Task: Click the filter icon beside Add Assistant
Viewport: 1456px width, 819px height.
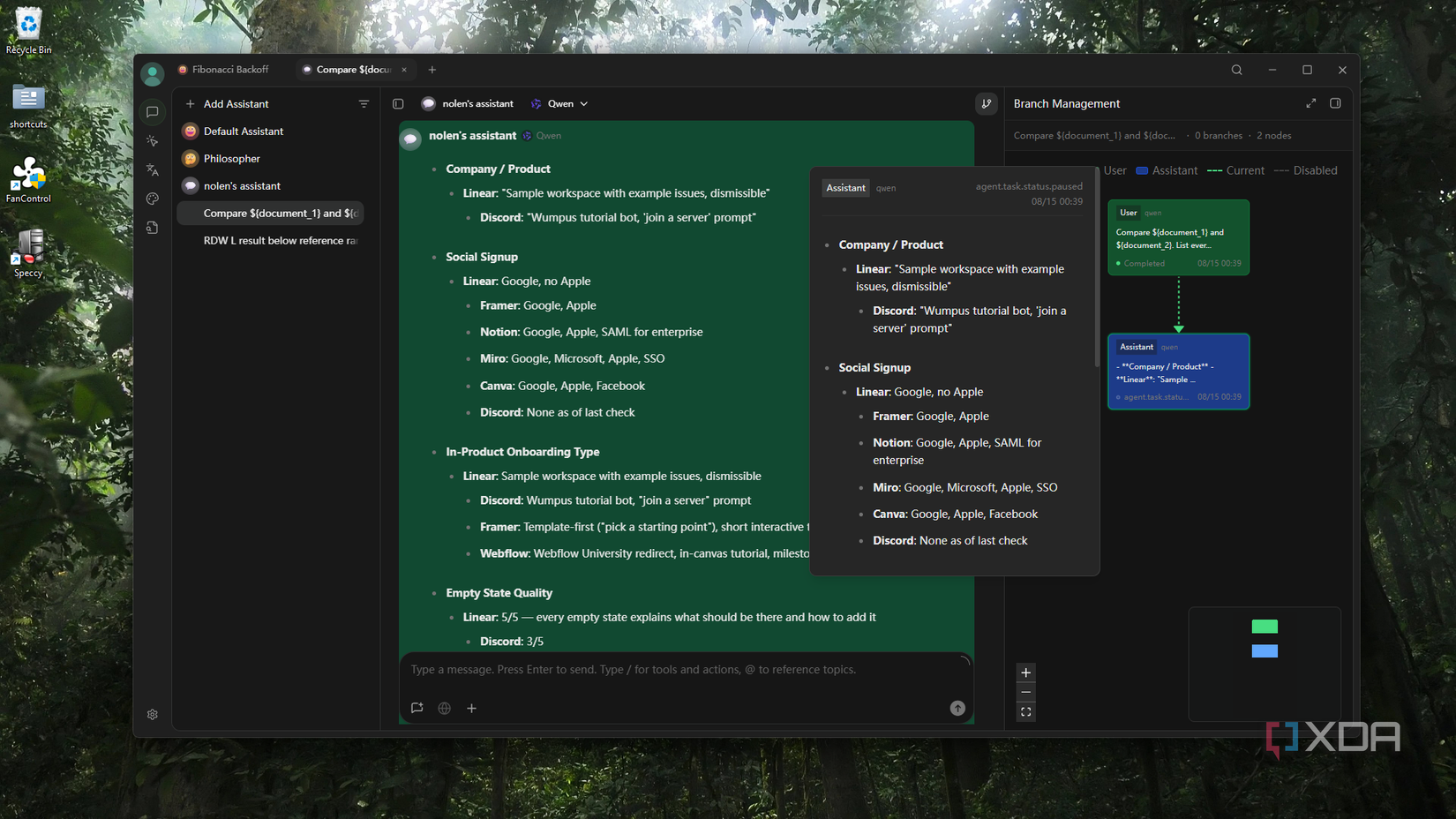Action: click(x=364, y=104)
